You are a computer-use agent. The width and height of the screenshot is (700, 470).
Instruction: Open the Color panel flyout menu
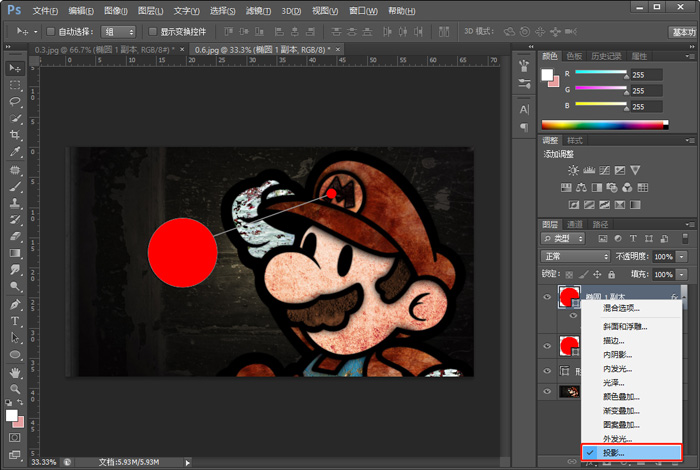pyautogui.click(x=690, y=56)
